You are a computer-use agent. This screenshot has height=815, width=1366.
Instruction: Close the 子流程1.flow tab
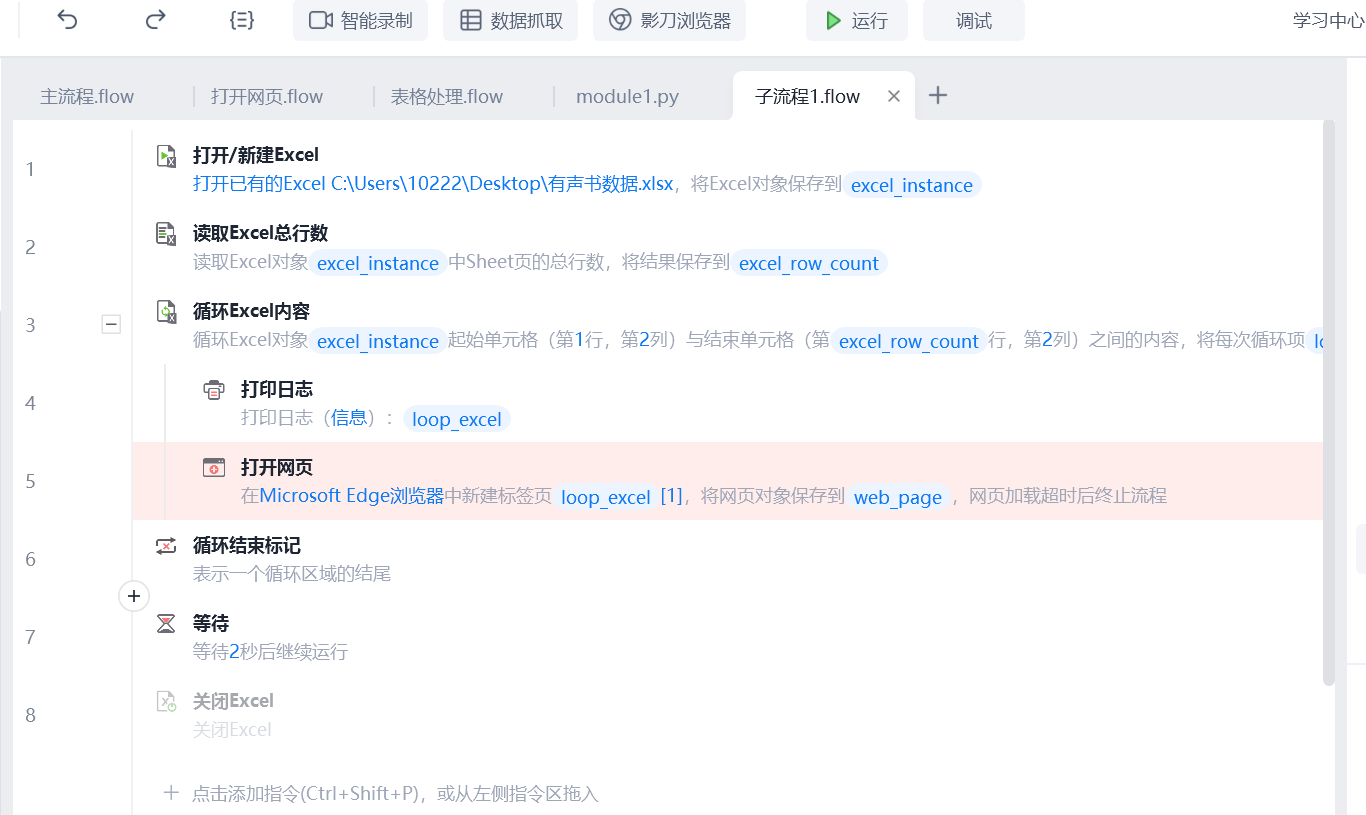pyautogui.click(x=894, y=96)
